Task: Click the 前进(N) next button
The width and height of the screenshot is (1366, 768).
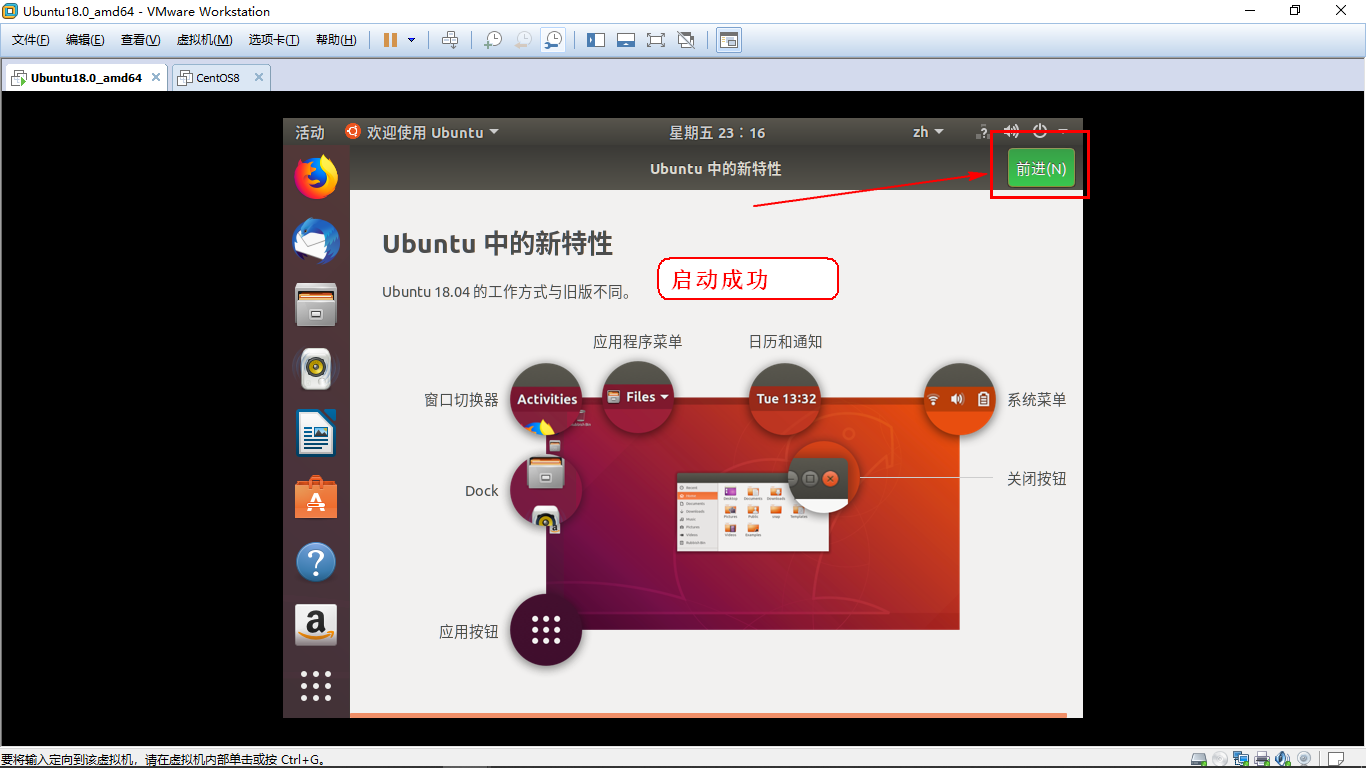Action: pos(1041,169)
